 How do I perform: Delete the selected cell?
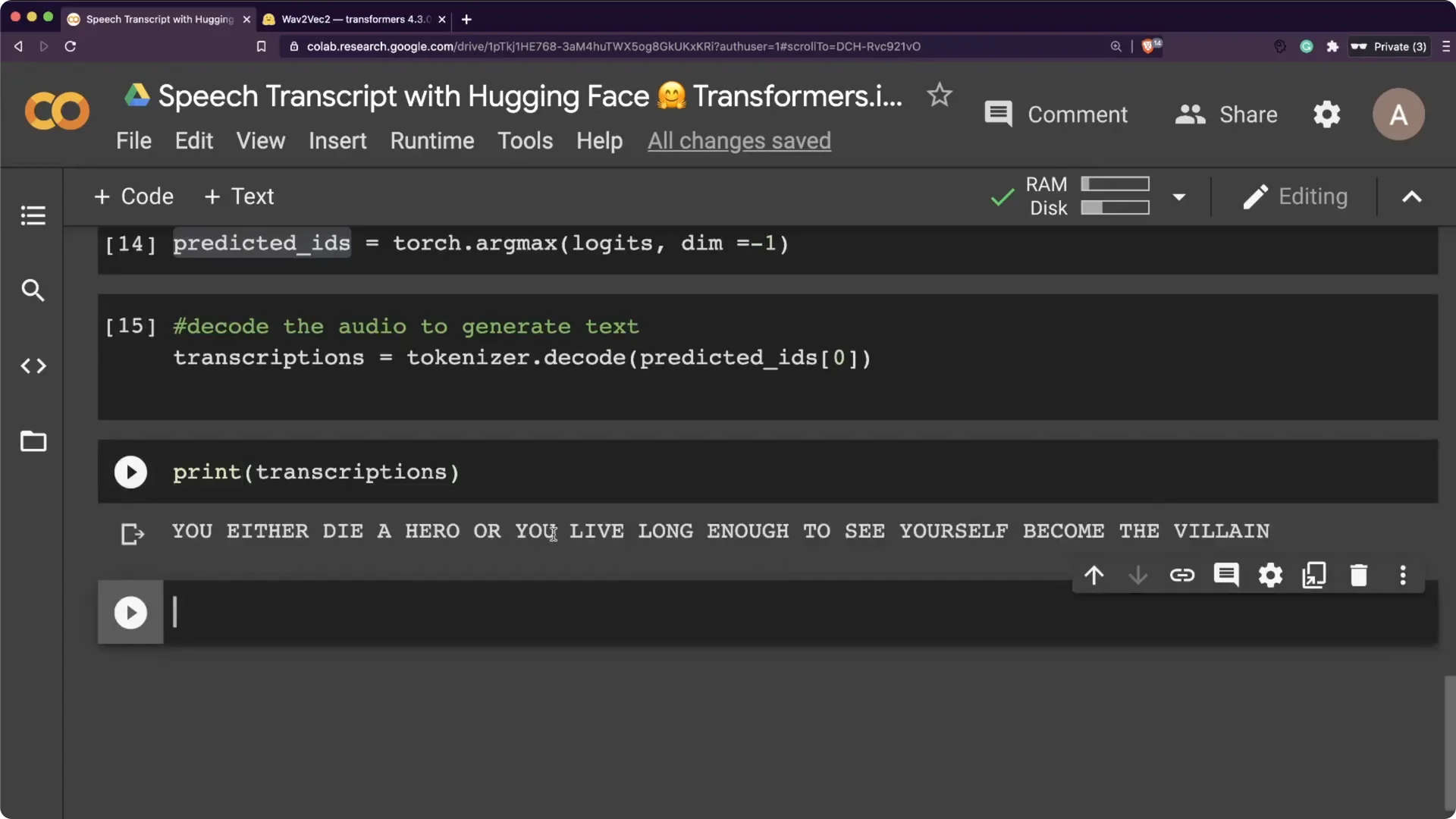pyautogui.click(x=1358, y=575)
